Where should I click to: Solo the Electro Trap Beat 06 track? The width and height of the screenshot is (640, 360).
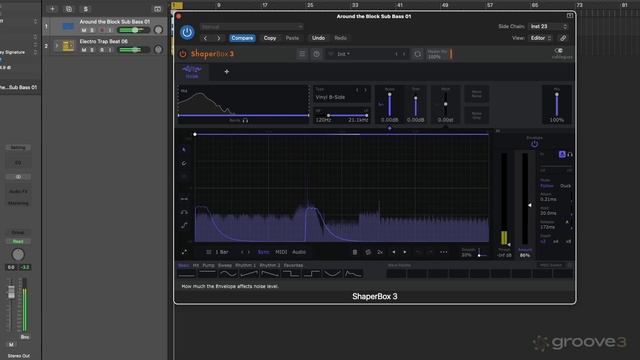pos(92,50)
